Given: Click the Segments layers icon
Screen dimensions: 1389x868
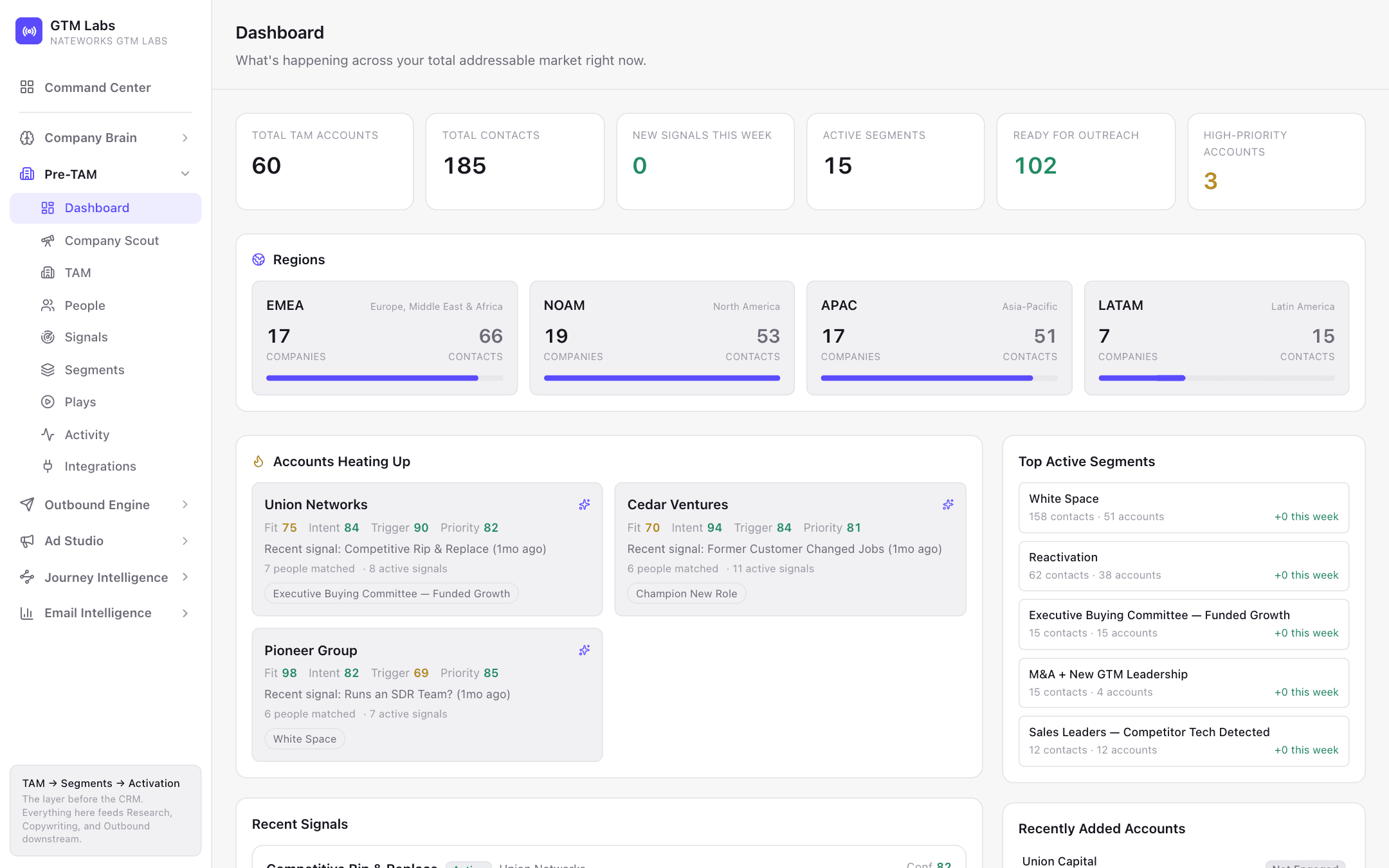Looking at the screenshot, I should (48, 370).
